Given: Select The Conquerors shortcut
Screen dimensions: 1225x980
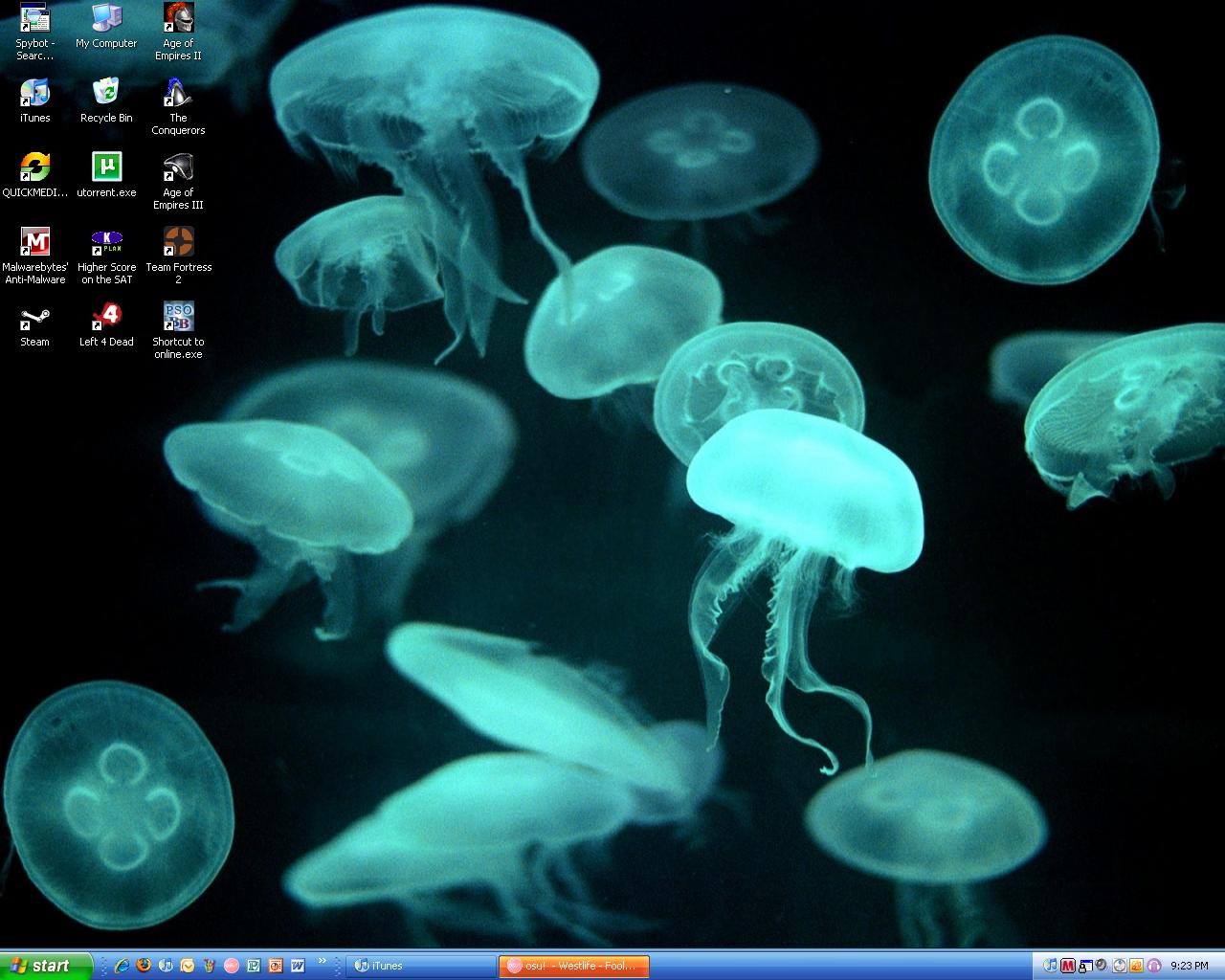Looking at the screenshot, I should 178,106.
